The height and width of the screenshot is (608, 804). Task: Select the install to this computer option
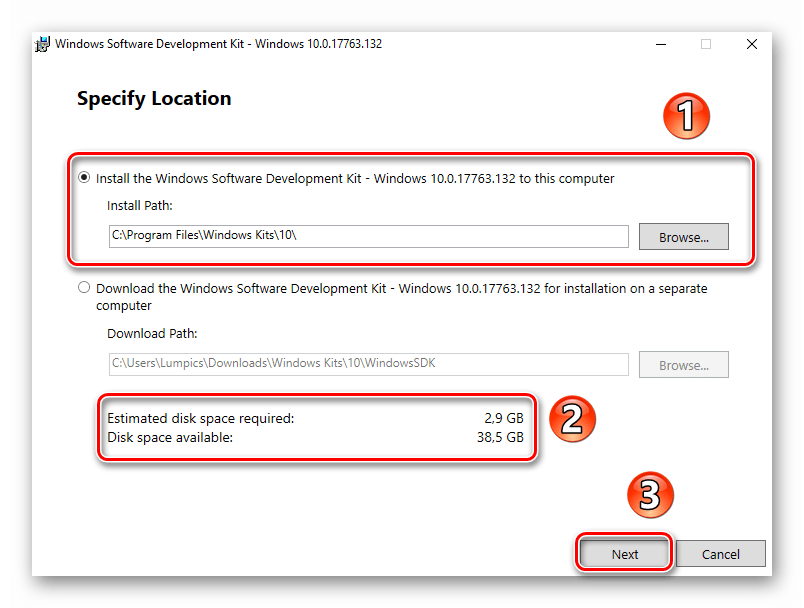tap(84, 178)
